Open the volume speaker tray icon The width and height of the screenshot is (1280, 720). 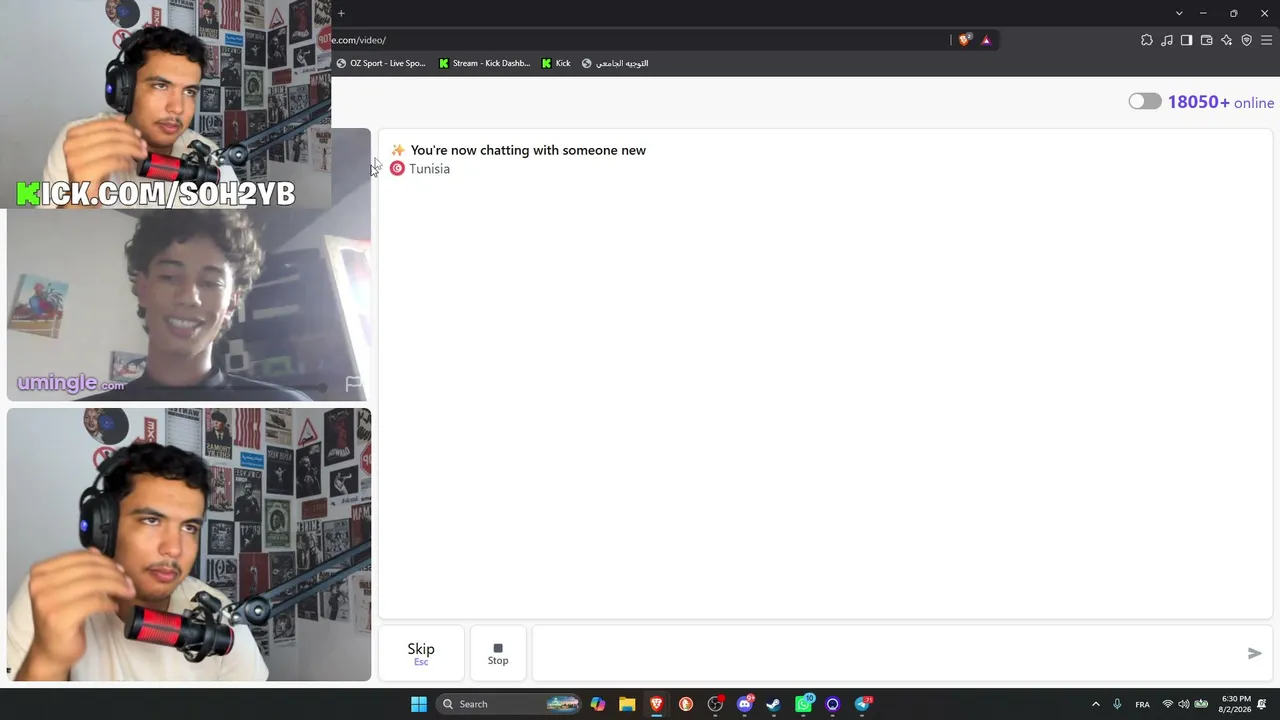1184,704
